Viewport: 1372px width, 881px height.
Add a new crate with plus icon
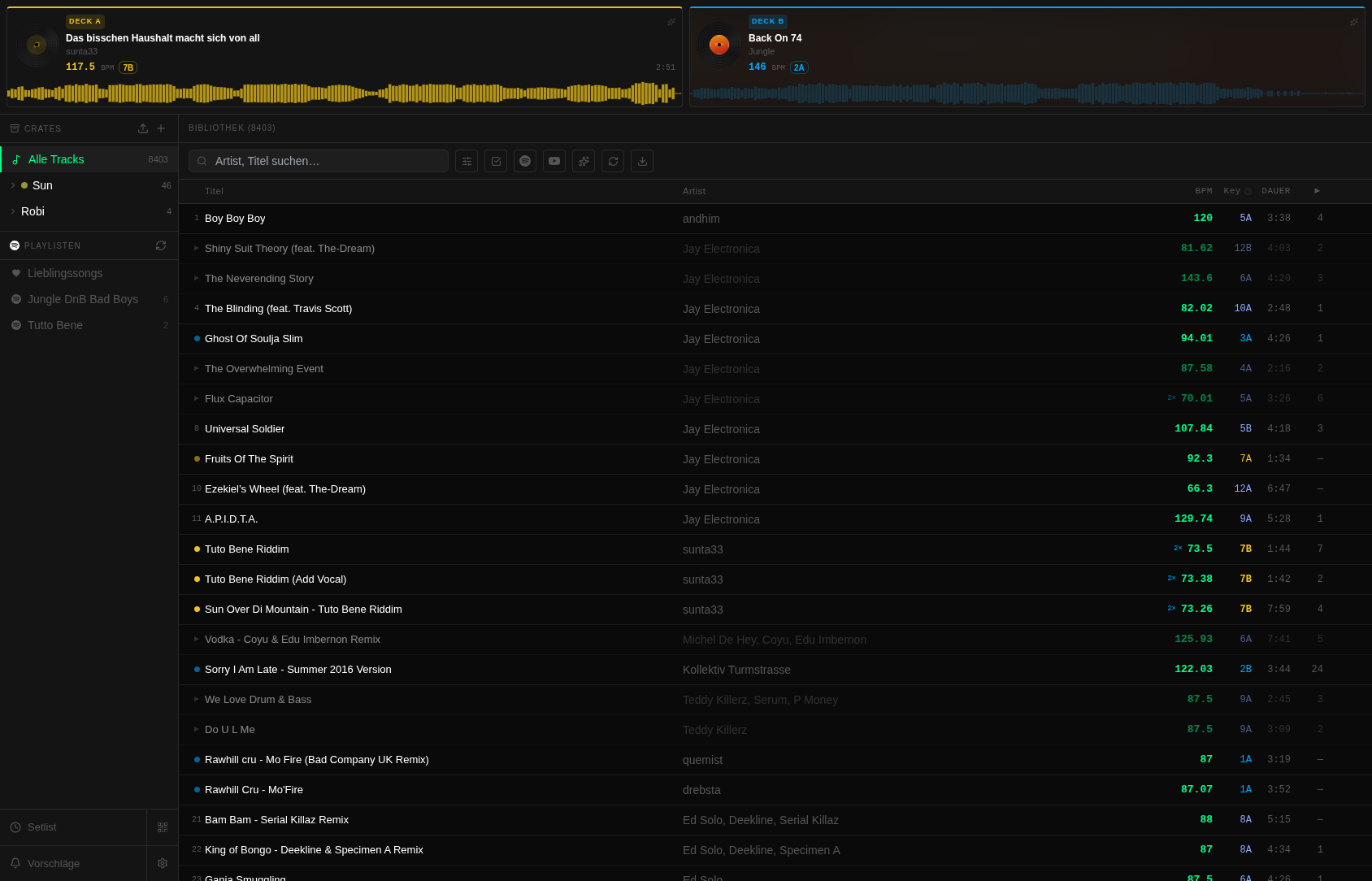tap(161, 128)
